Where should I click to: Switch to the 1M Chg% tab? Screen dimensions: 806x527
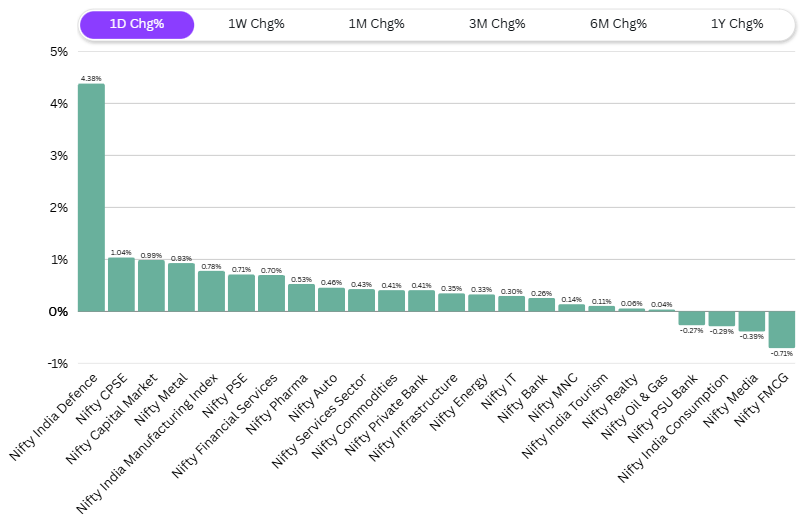point(376,24)
